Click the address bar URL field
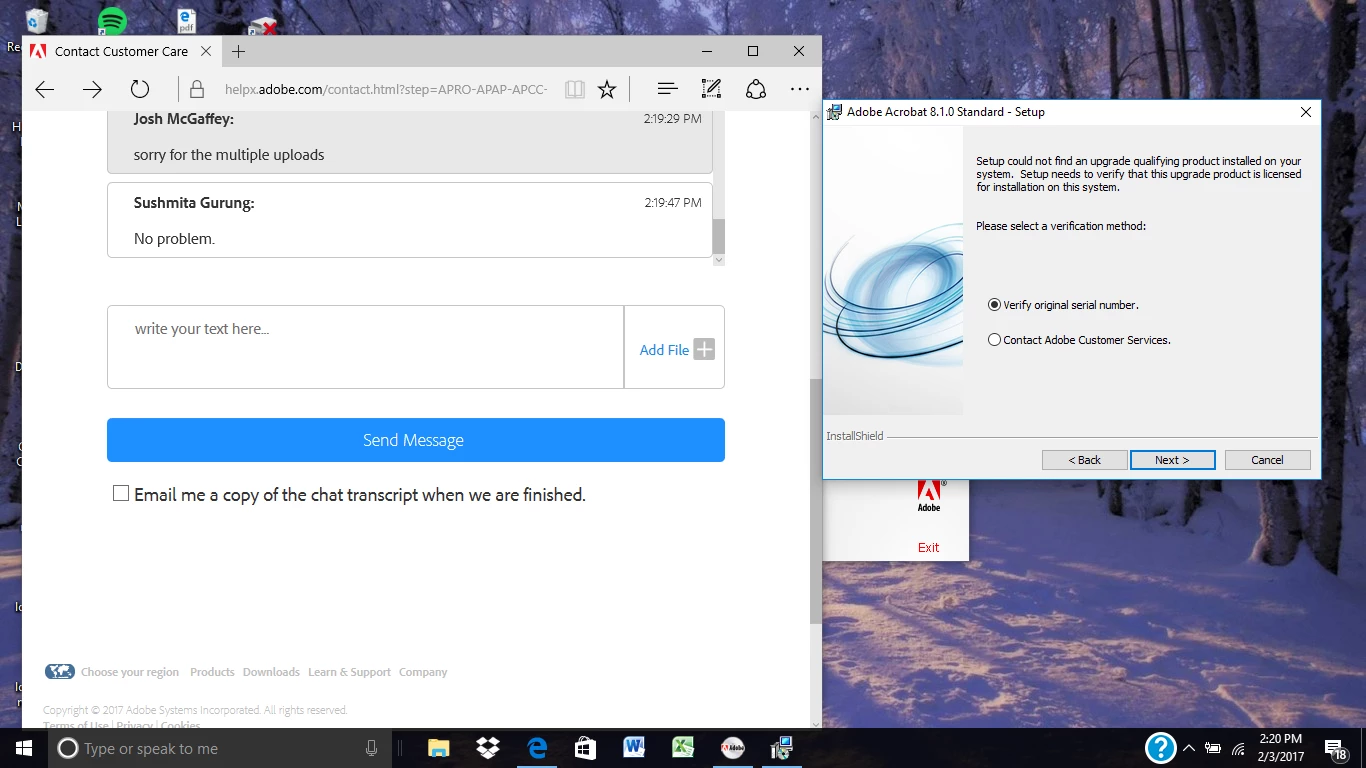The image size is (1366, 768). coord(385,90)
